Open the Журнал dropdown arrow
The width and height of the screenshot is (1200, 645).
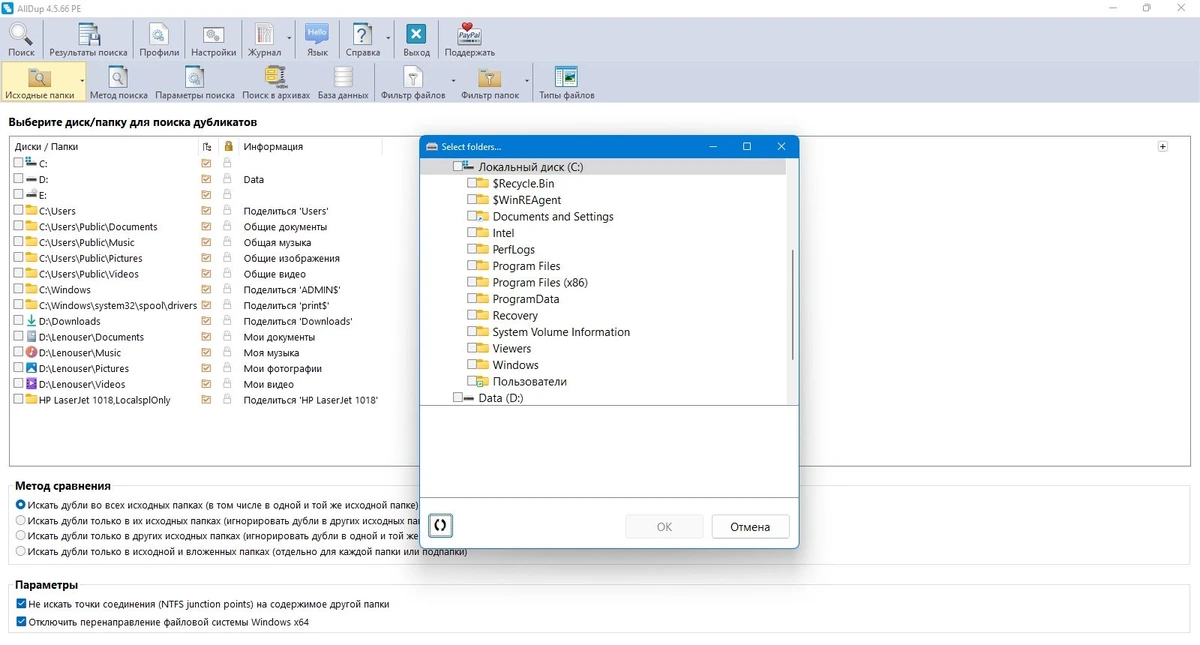pyautogui.click(x=289, y=40)
